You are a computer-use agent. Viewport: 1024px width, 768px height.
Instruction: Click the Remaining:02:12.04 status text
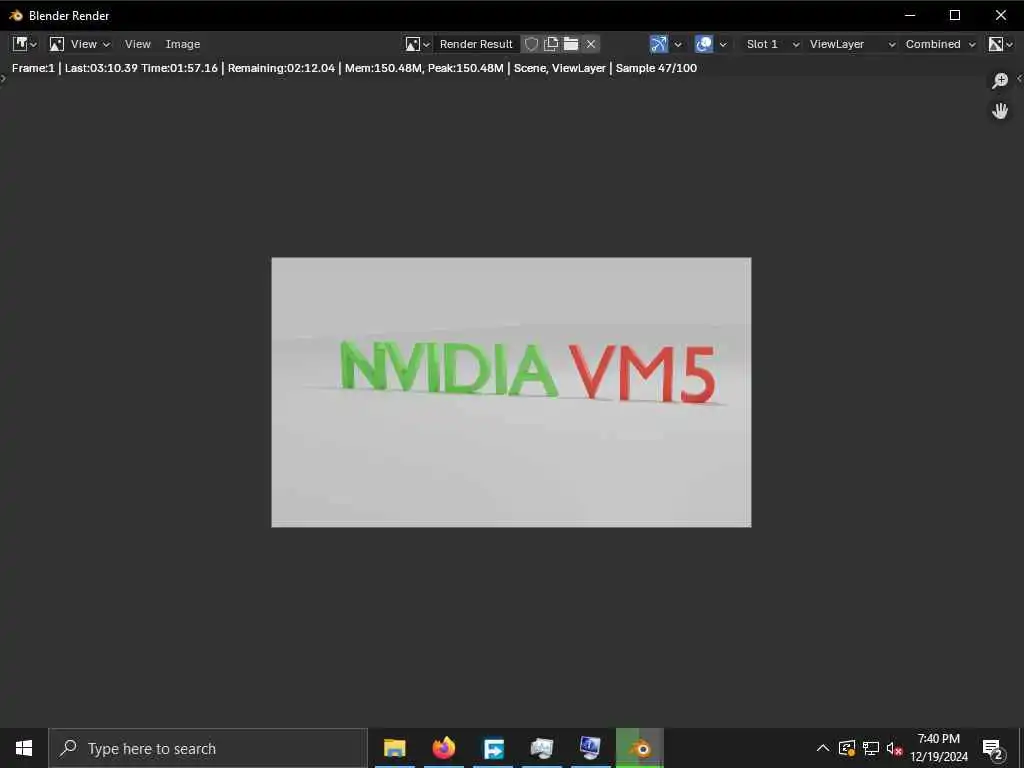point(281,68)
